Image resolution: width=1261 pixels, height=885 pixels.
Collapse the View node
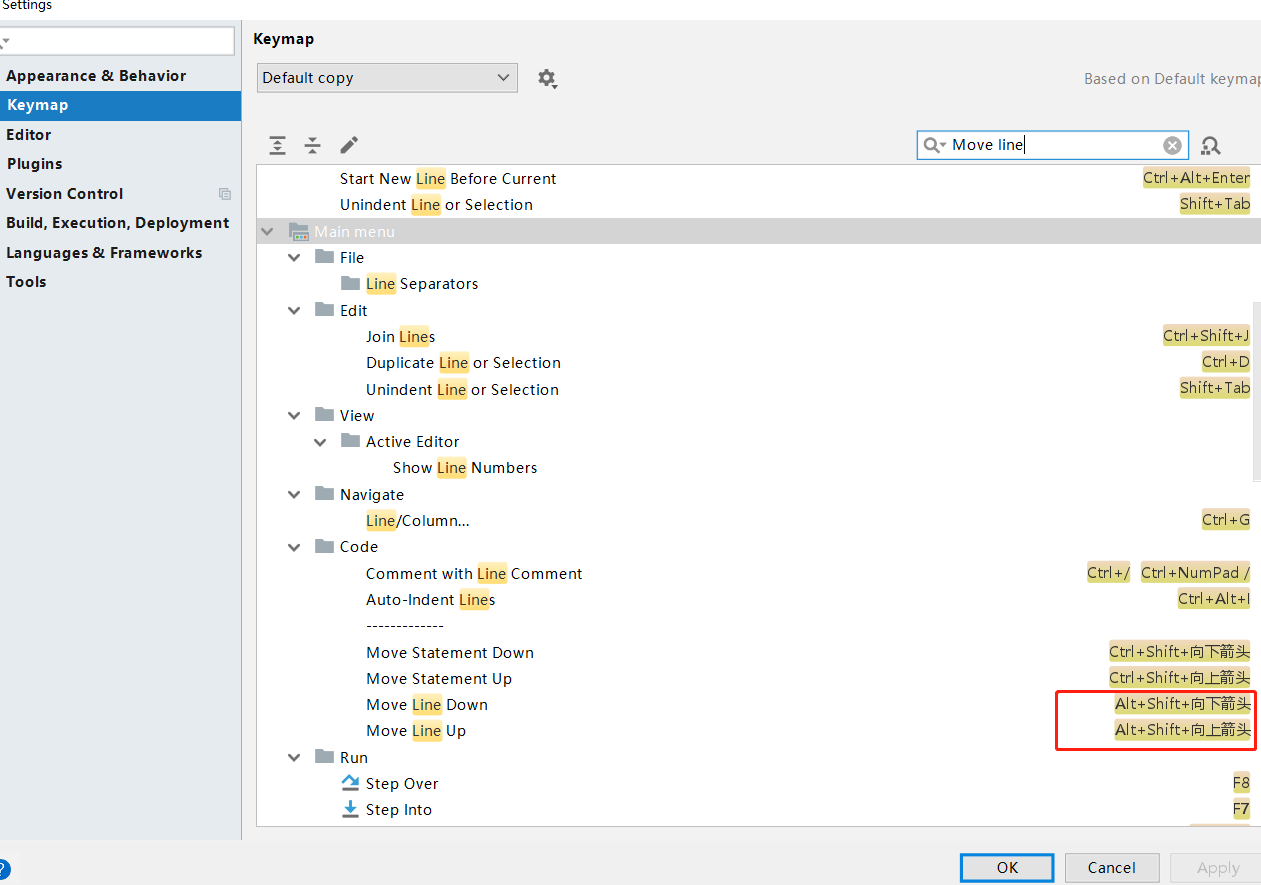294,415
